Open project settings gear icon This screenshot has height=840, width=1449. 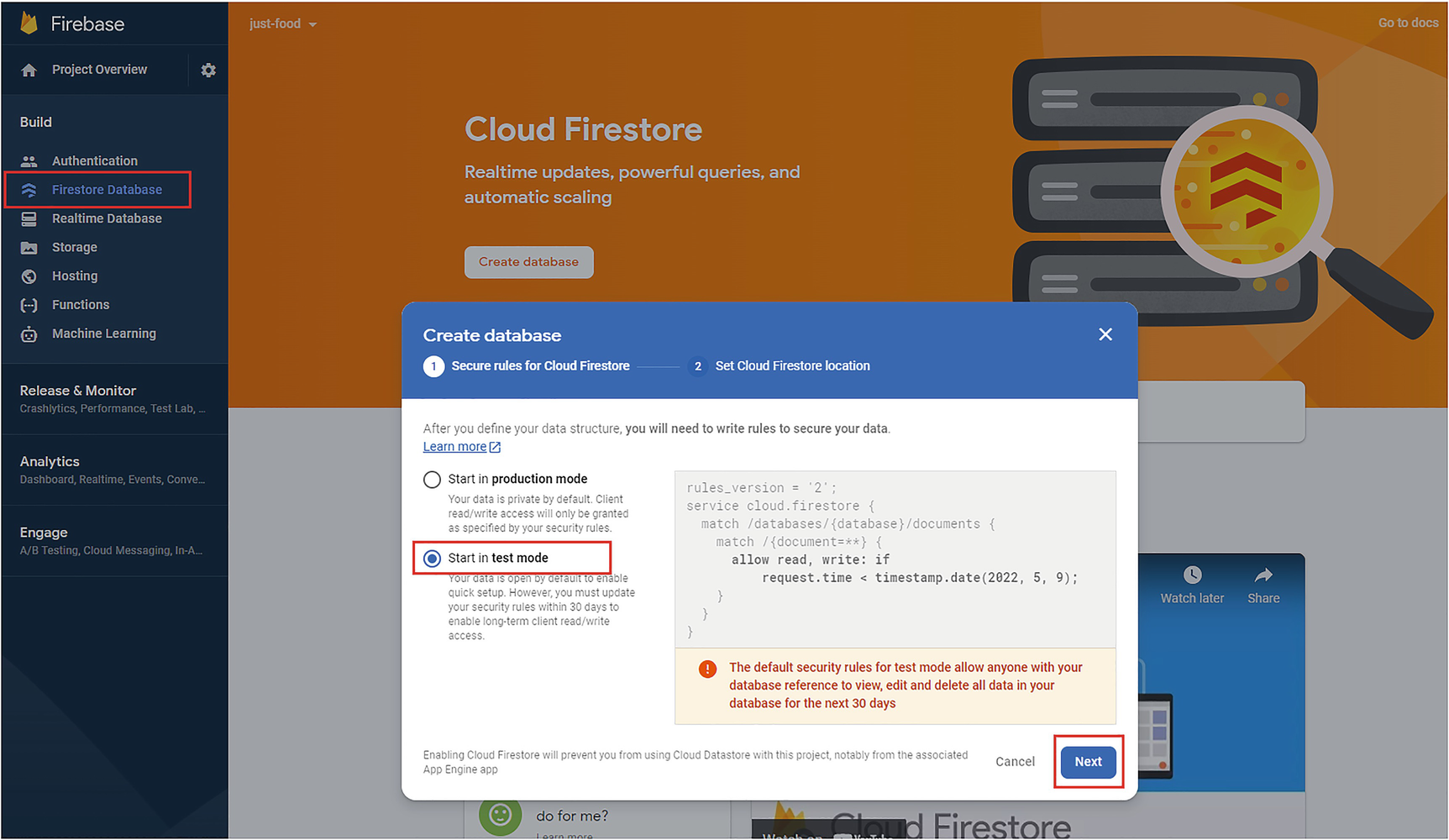pyautogui.click(x=208, y=71)
